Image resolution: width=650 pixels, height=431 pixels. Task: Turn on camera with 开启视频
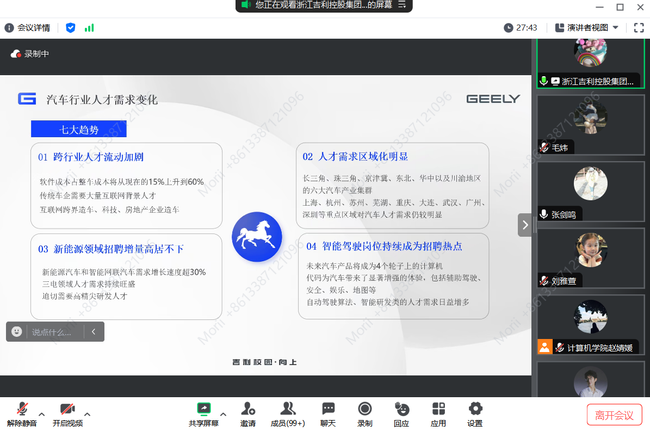67,411
